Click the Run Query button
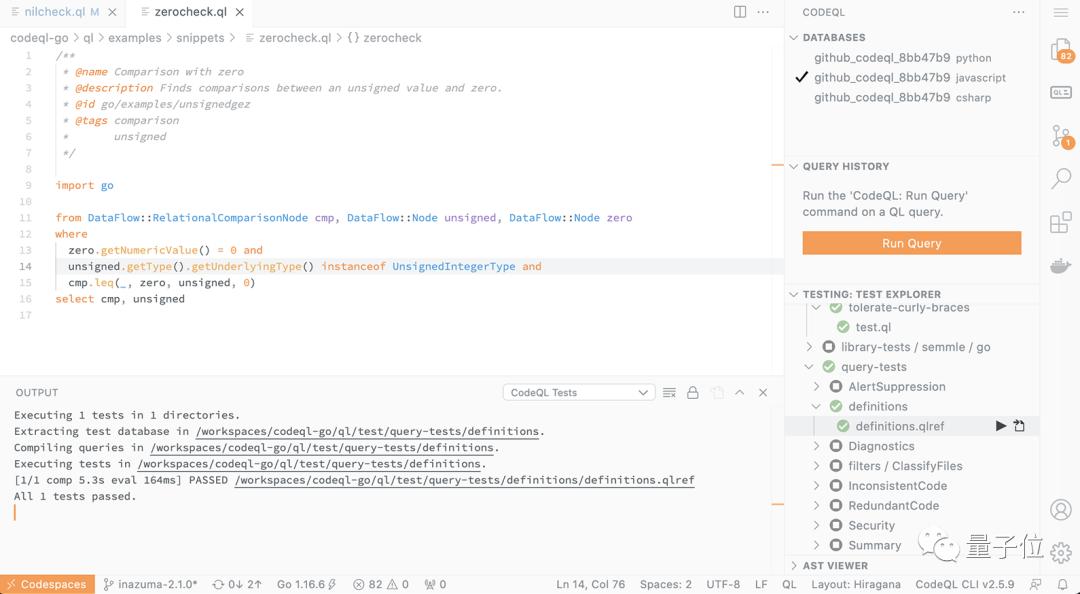 click(x=911, y=243)
